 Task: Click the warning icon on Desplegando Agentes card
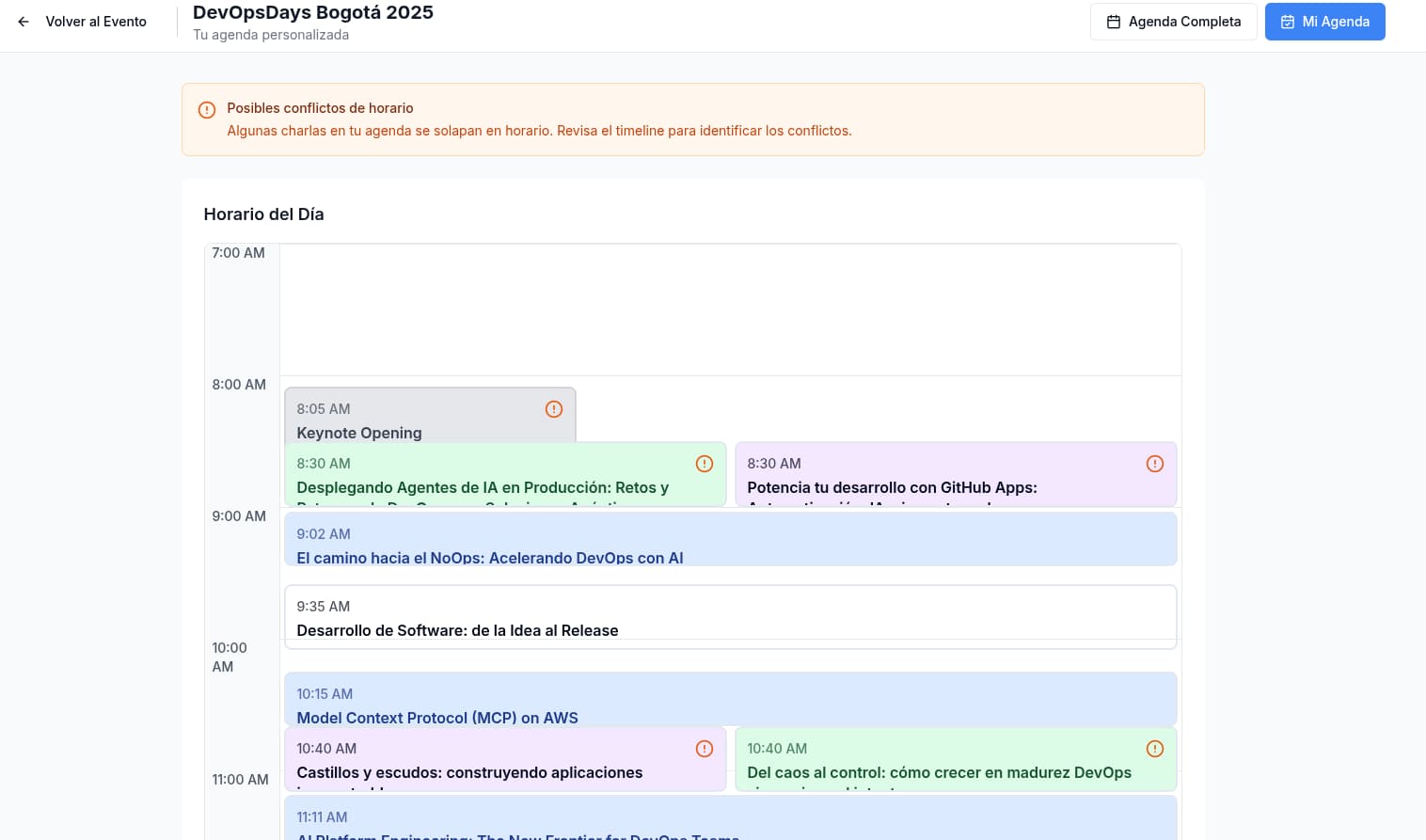705,464
